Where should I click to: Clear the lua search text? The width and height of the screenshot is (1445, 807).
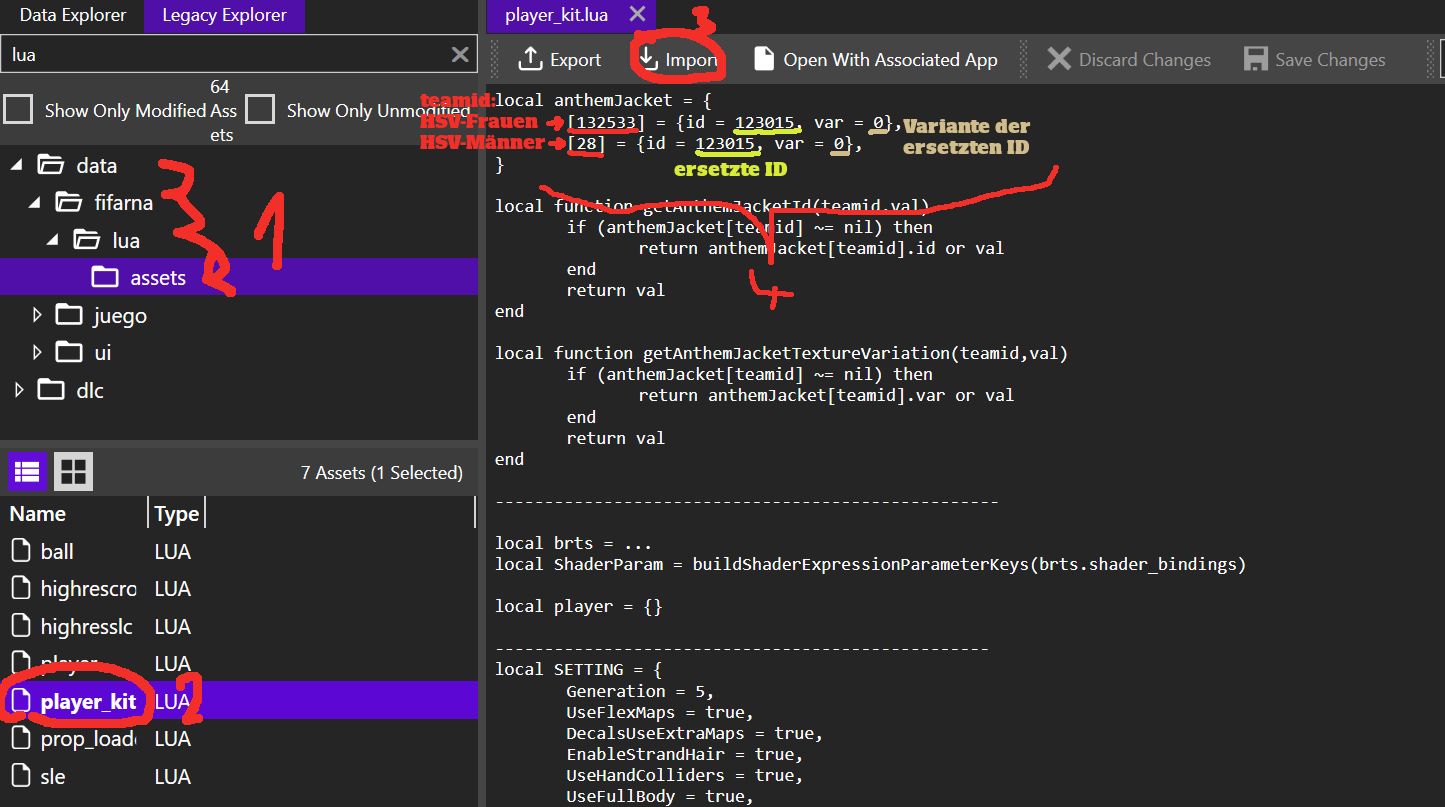tap(460, 55)
